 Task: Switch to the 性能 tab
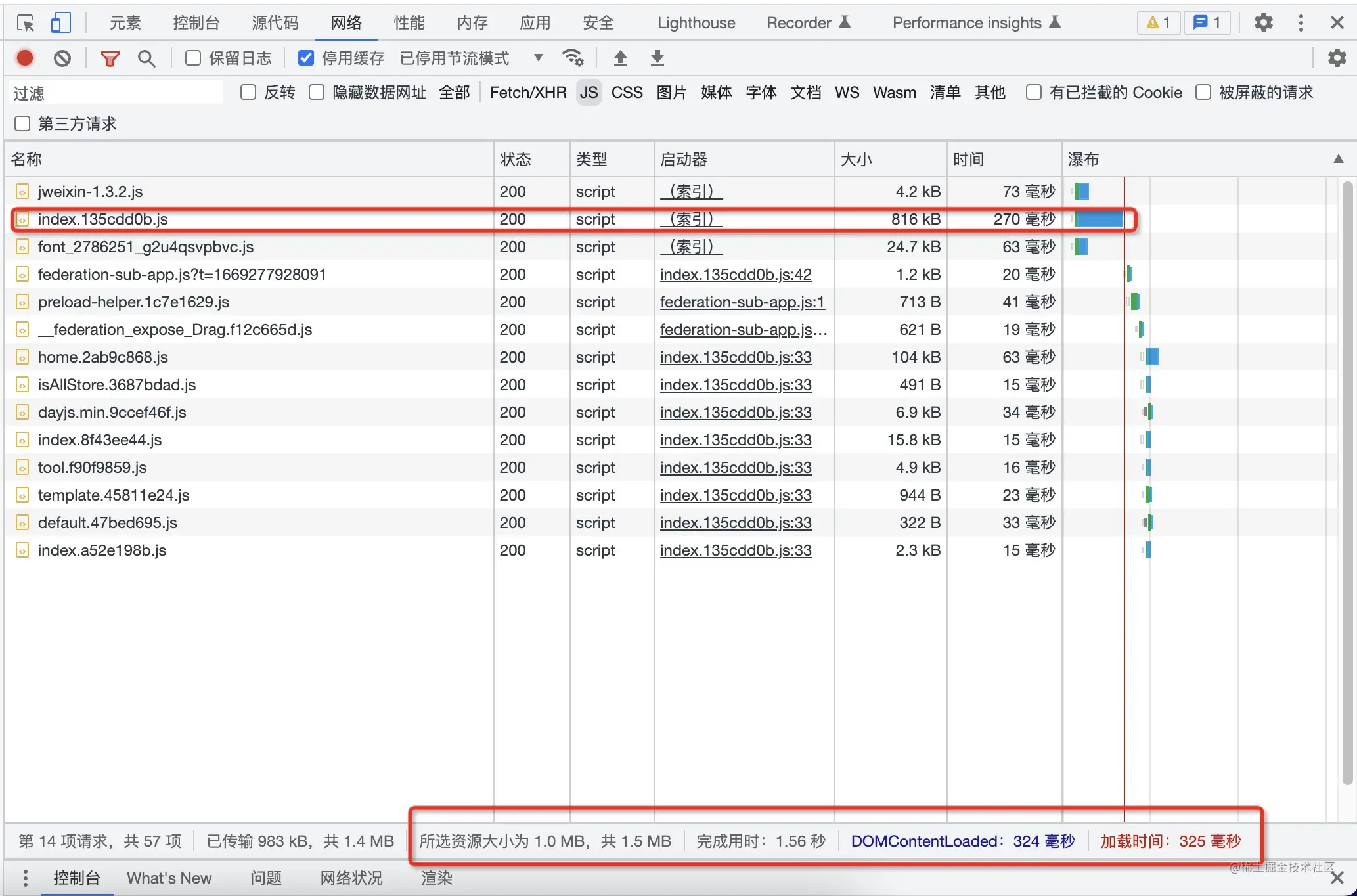coord(409,23)
